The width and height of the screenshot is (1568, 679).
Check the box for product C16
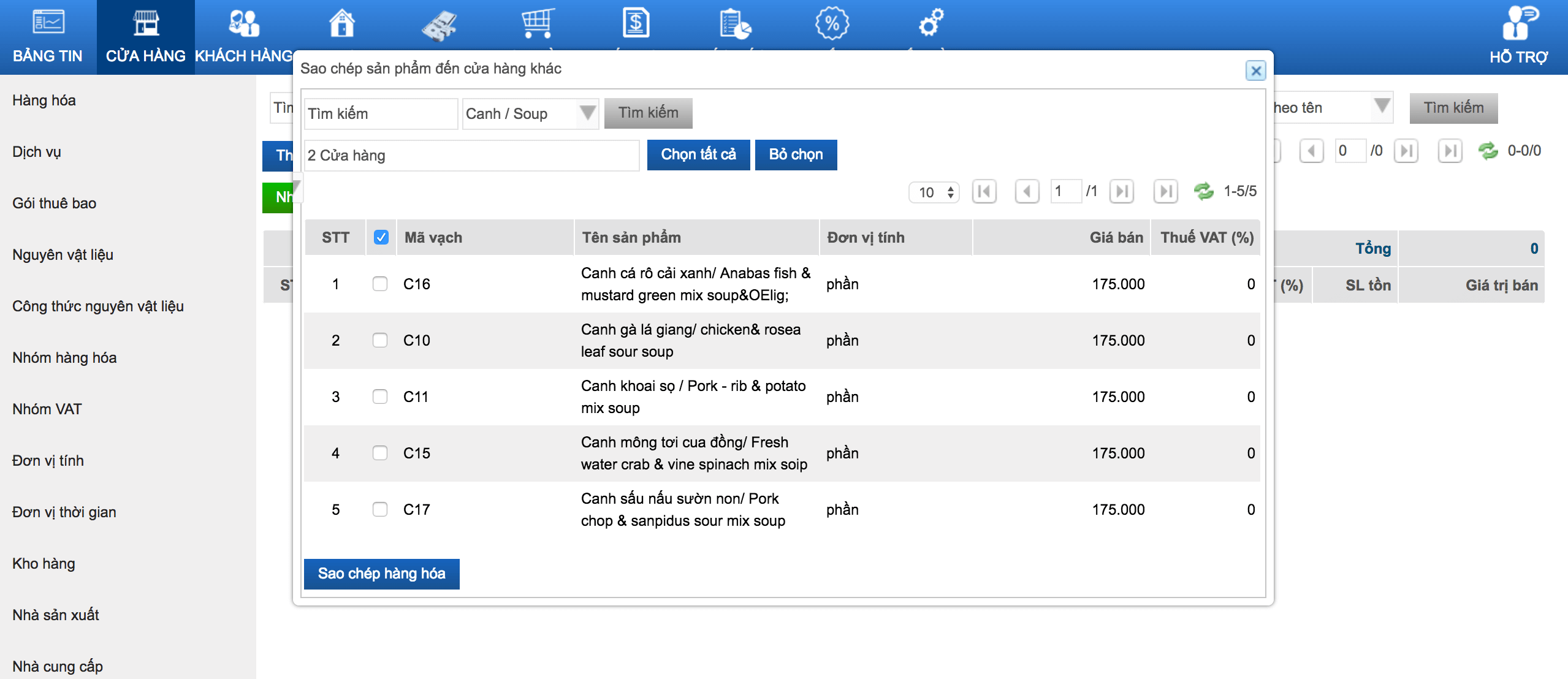(x=380, y=284)
